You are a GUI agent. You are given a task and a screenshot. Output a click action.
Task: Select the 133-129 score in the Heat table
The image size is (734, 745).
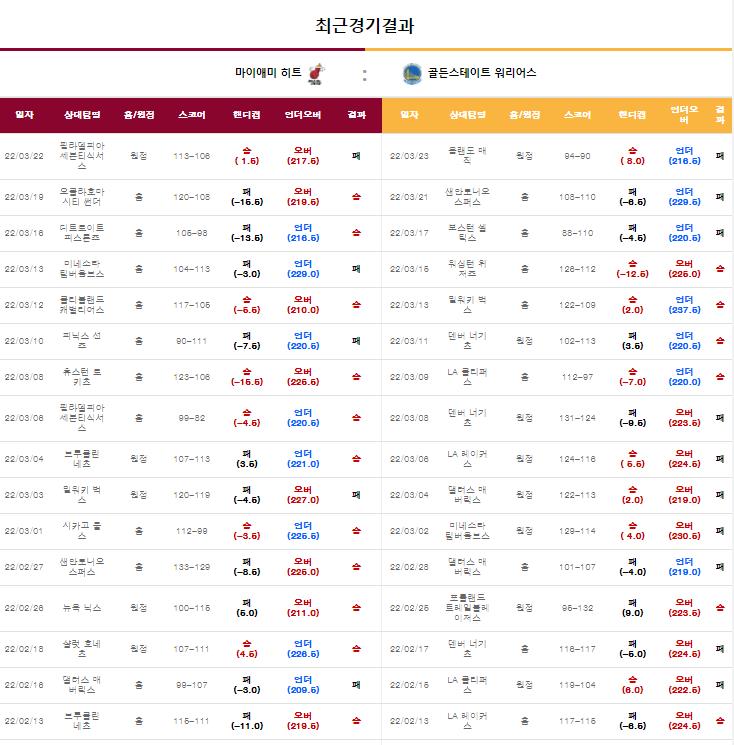[x=191, y=567]
